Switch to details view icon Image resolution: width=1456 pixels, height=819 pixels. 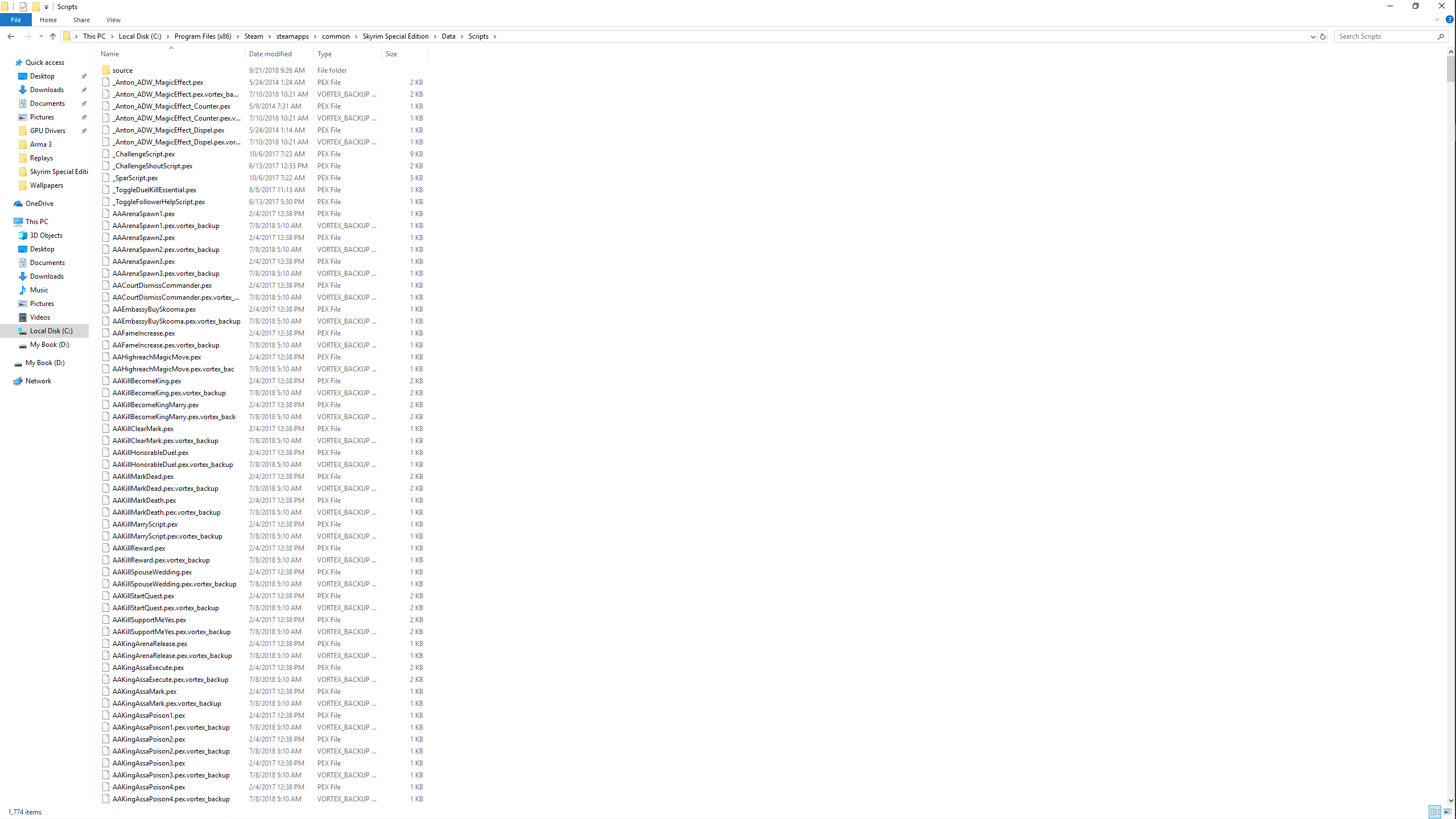coord(1435,812)
